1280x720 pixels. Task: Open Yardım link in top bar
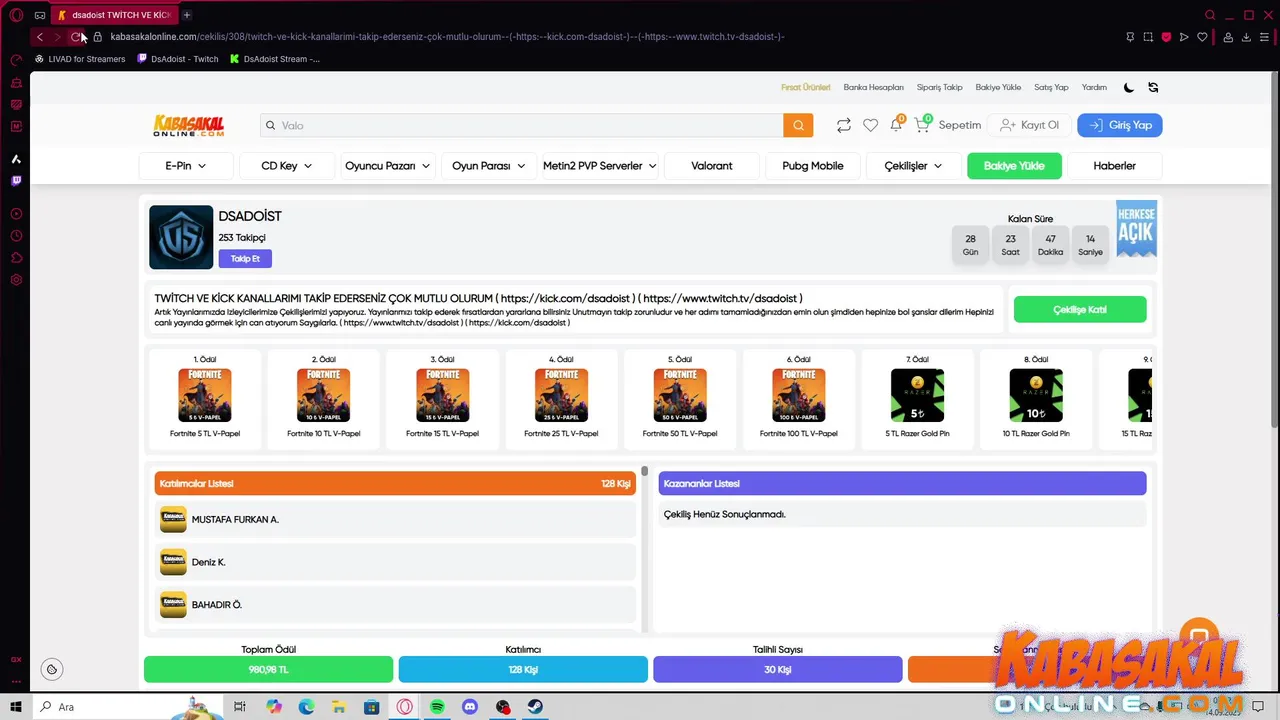point(1094,87)
